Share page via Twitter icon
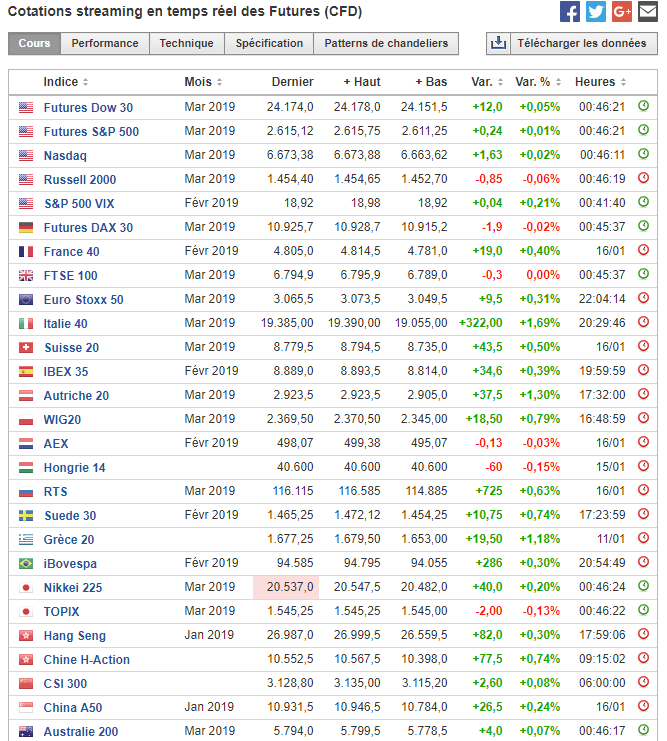The height and width of the screenshot is (741, 667). tap(596, 11)
